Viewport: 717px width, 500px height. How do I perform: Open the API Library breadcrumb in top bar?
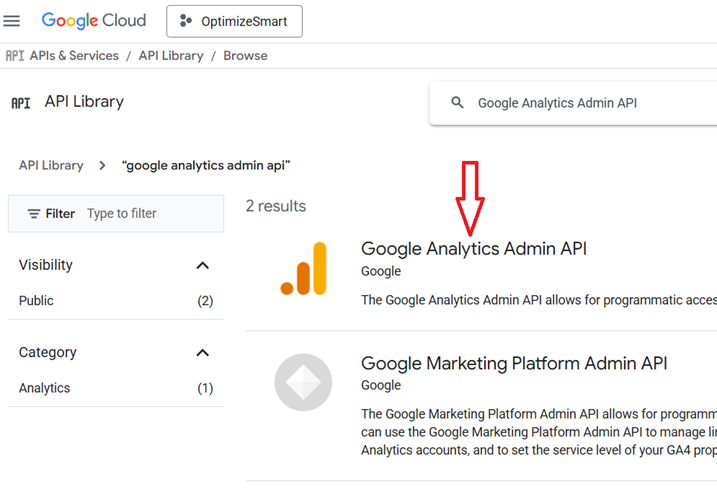pos(170,56)
